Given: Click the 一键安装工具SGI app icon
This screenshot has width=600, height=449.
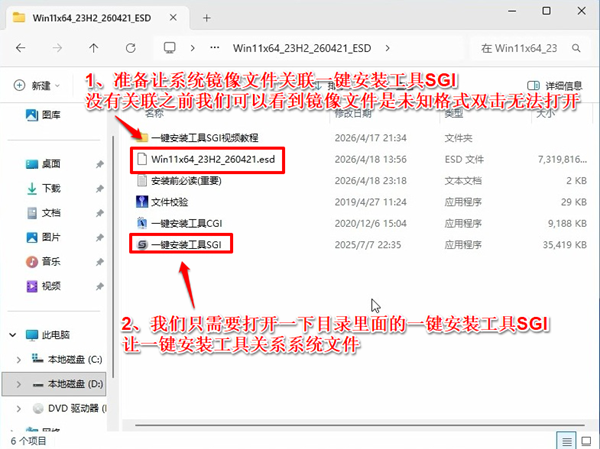Looking at the screenshot, I should 142,245.
